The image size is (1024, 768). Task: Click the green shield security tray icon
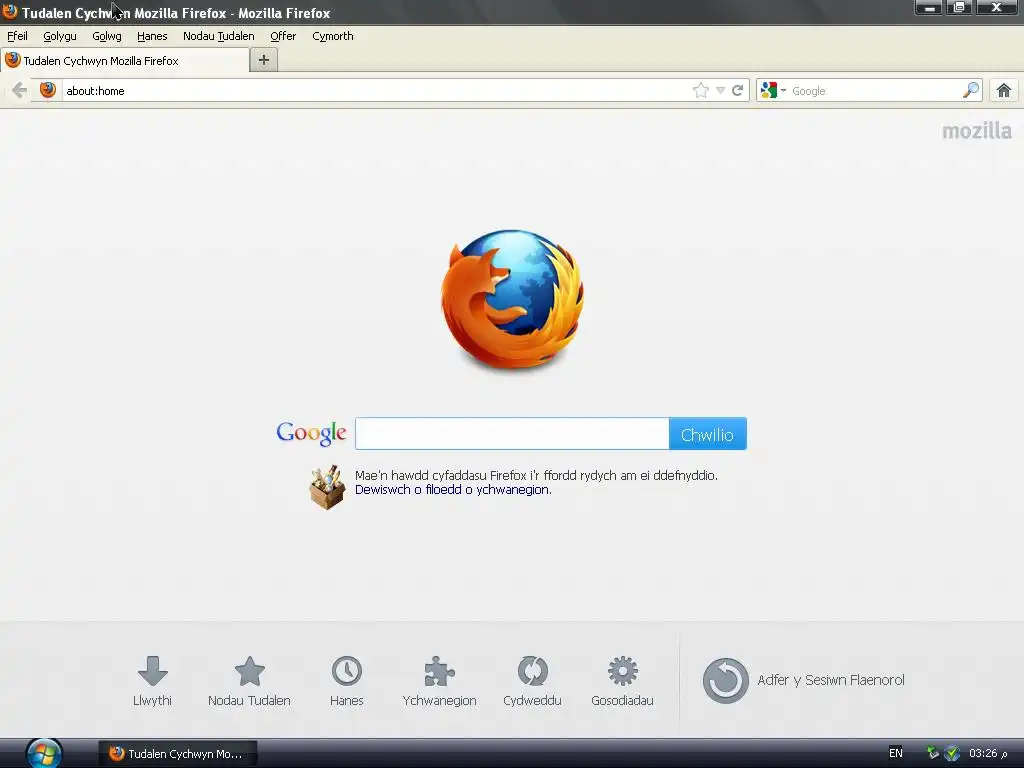pos(953,753)
